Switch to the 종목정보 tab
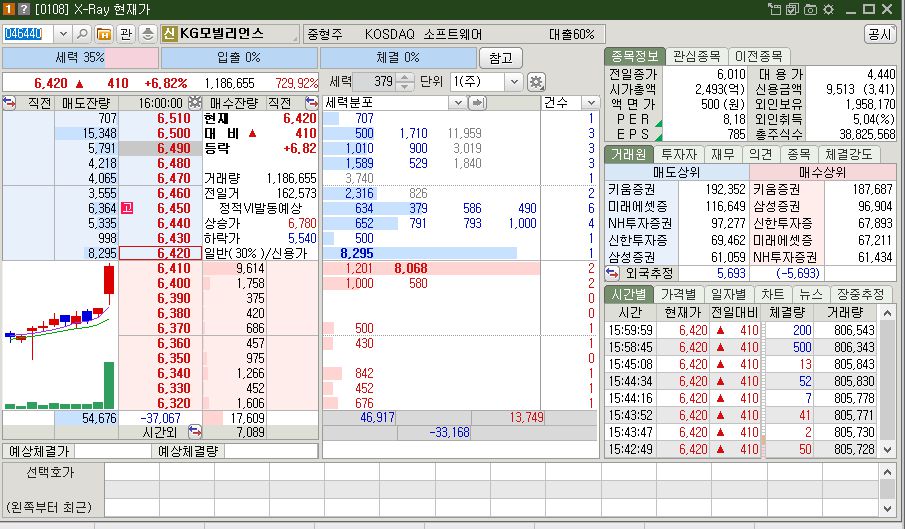This screenshot has height=529, width=905. pyautogui.click(x=634, y=56)
